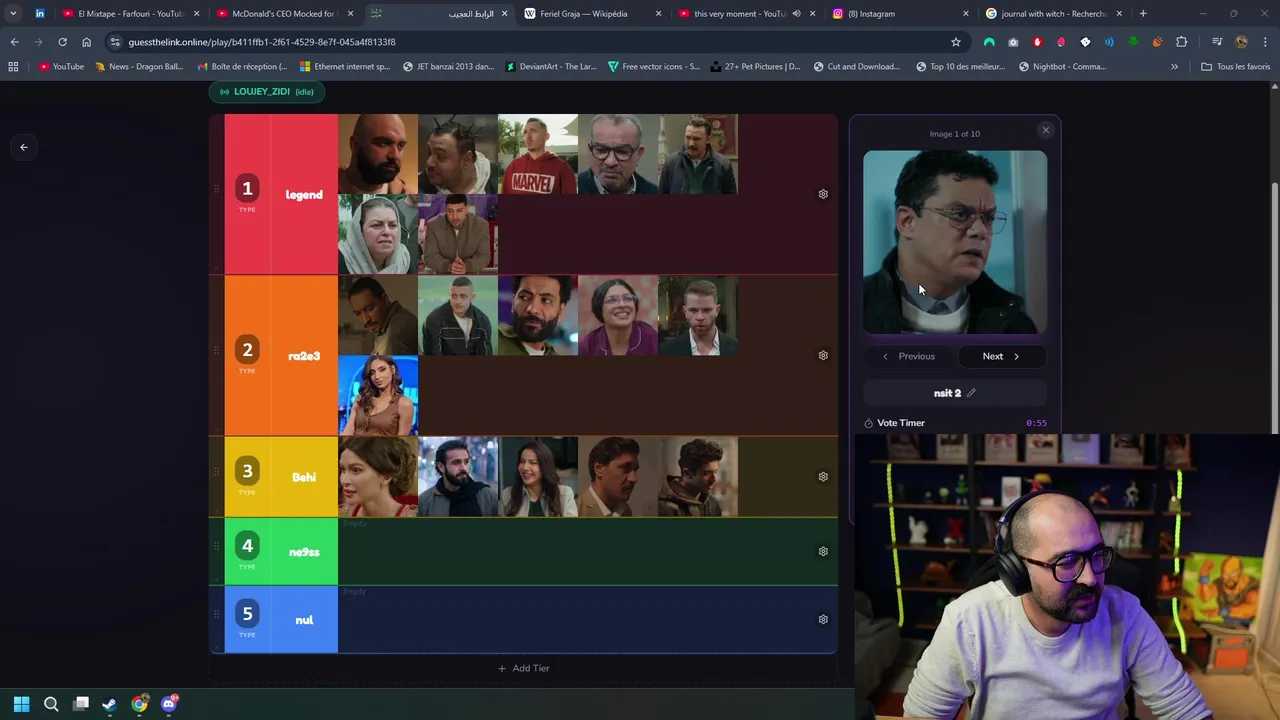Close the image voting panel
Viewport: 1280px width, 720px height.
[1046, 130]
